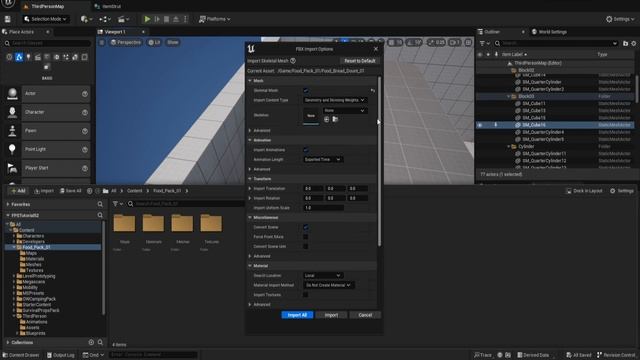Open the Skeleton asset dropdown

(345, 111)
